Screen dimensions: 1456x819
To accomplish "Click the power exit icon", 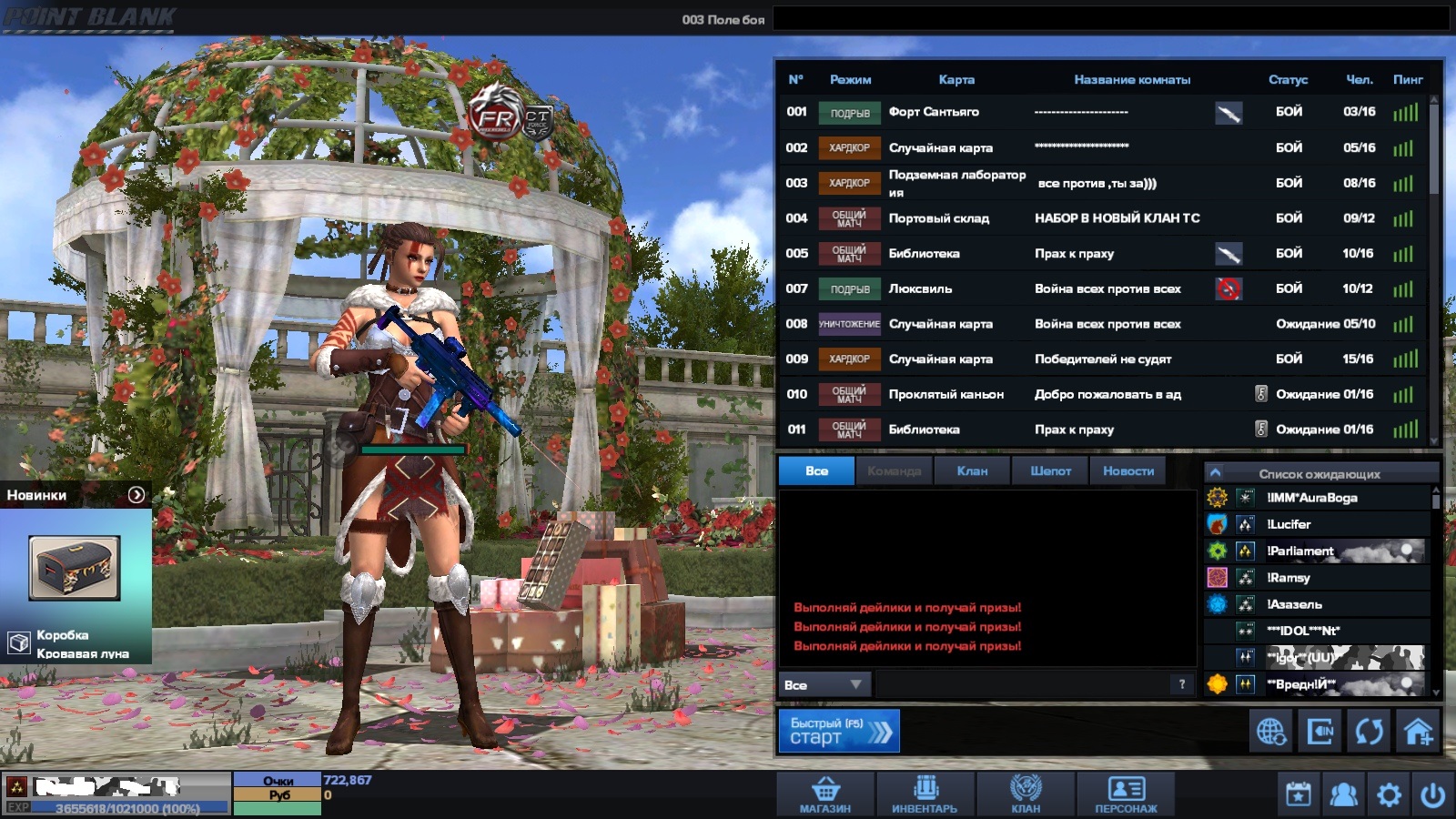I will coord(1433,794).
